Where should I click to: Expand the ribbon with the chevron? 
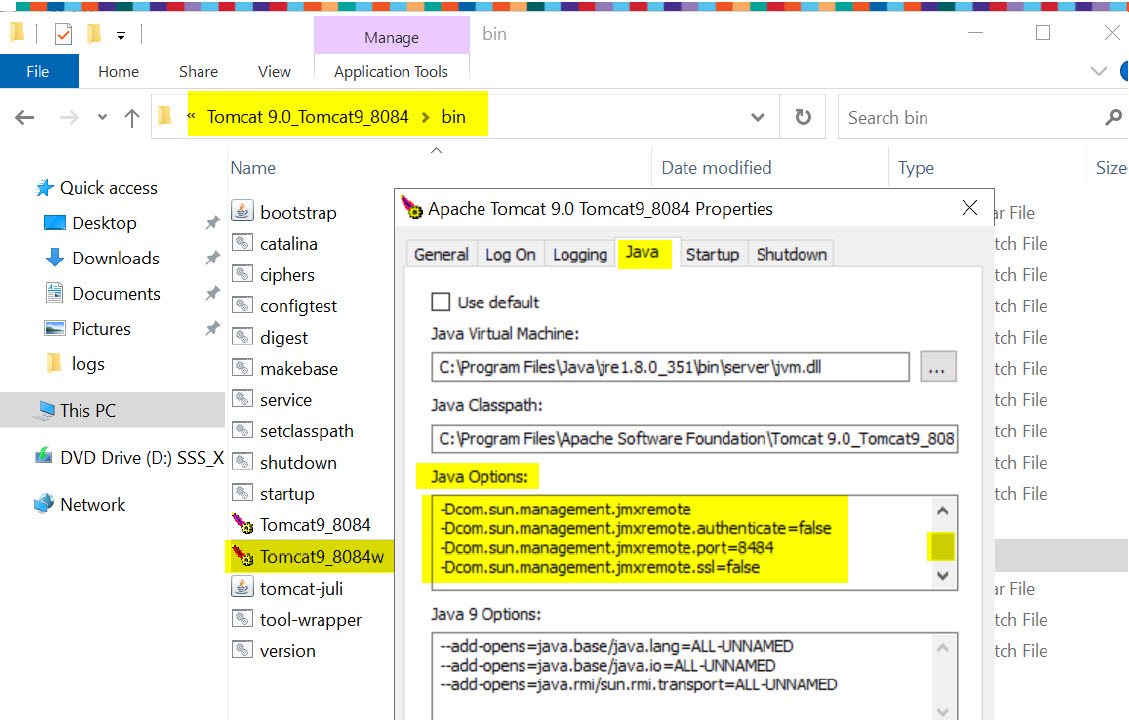pos(1099,72)
